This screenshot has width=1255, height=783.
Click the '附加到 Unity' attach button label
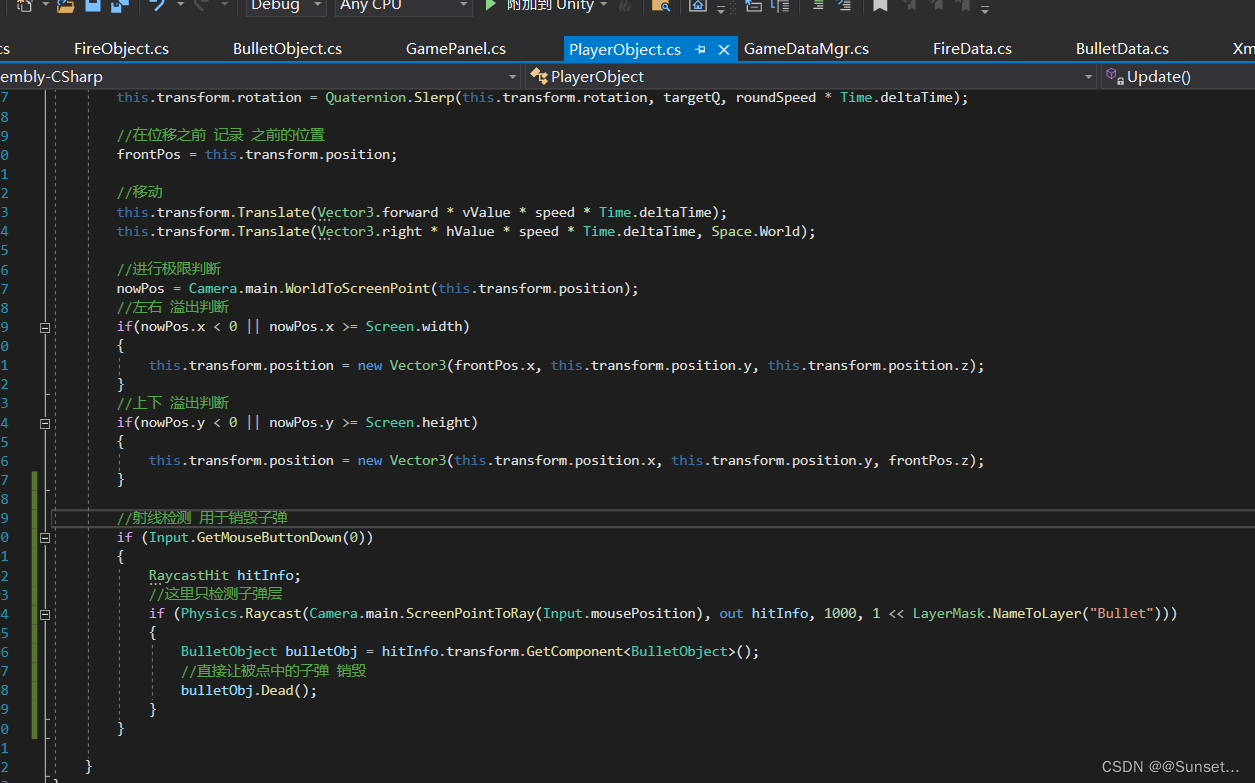[550, 5]
